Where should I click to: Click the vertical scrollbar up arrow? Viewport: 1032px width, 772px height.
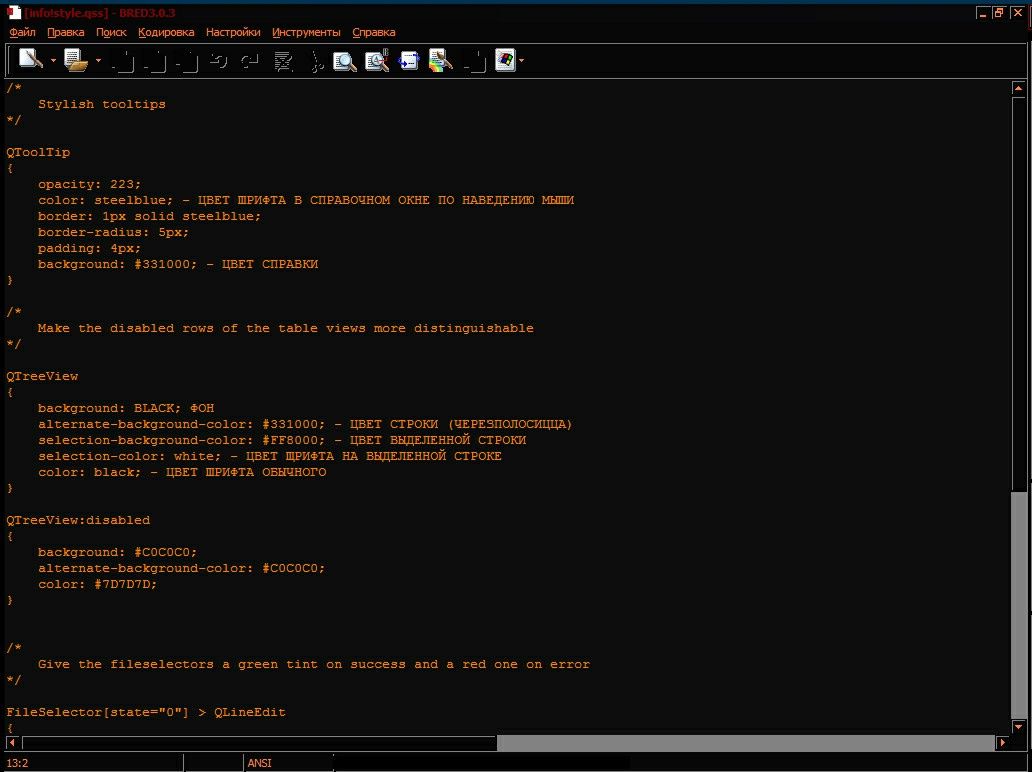tap(1018, 88)
